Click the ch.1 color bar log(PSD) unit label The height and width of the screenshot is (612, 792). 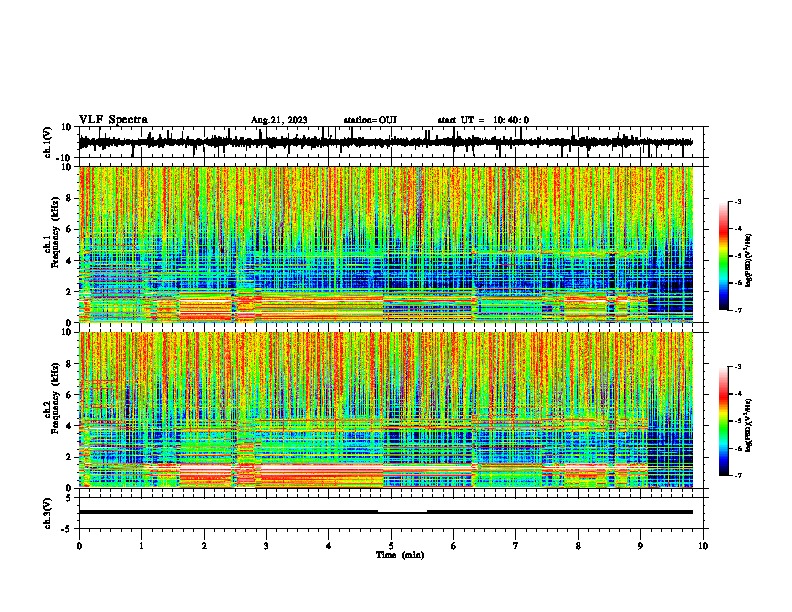[748, 260]
